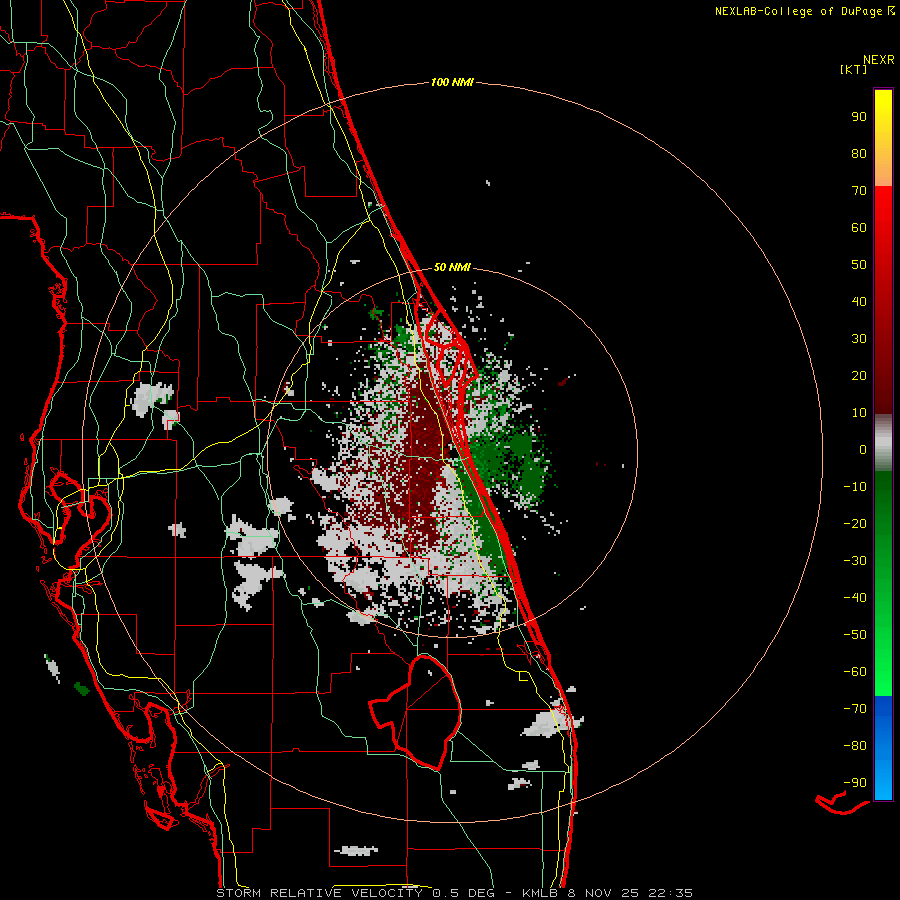Click the "50 NMI" range ring label
This screenshot has width=900, height=900.
coord(452,267)
